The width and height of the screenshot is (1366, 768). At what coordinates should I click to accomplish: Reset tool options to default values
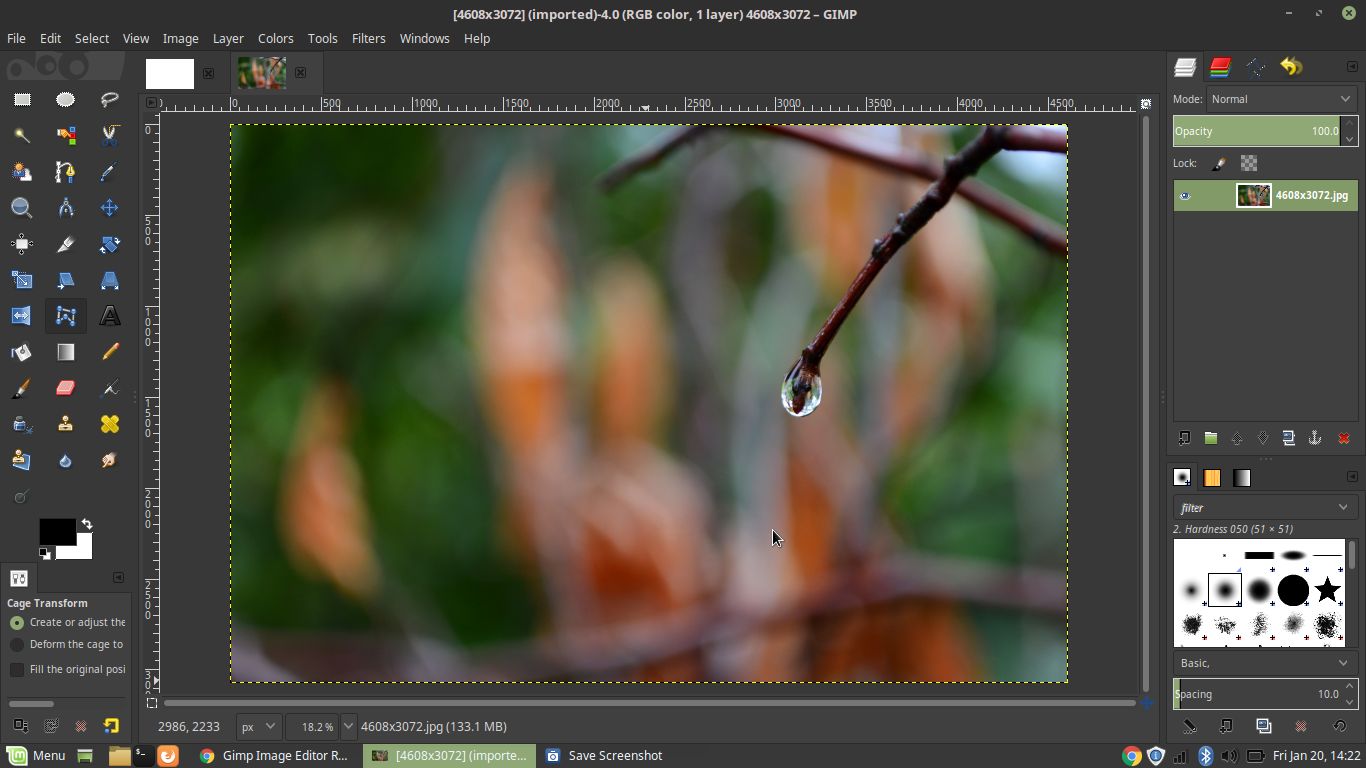pos(111,726)
